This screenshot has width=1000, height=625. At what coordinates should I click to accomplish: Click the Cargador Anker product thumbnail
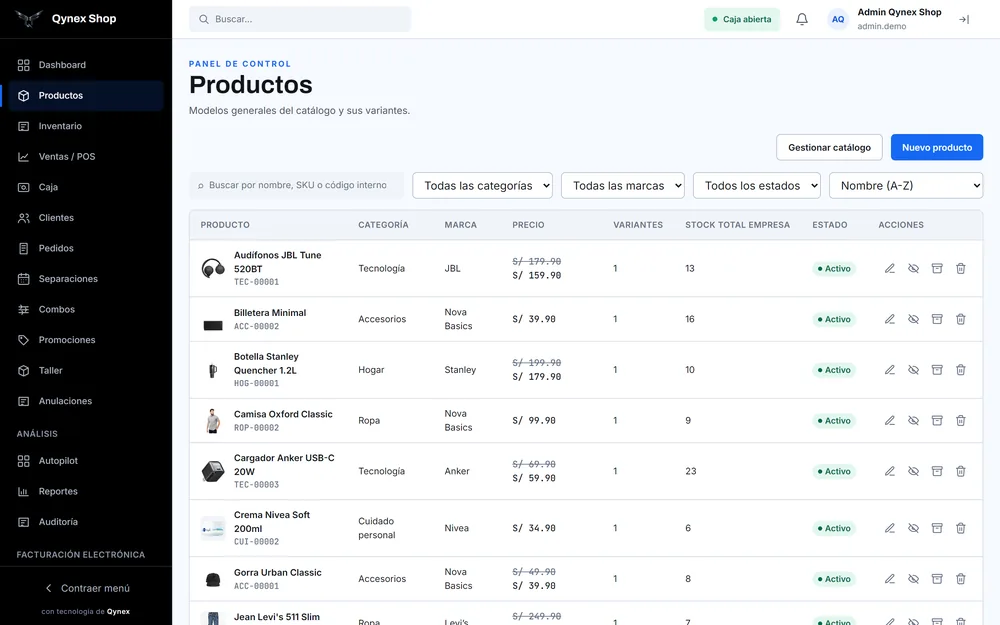pos(213,471)
